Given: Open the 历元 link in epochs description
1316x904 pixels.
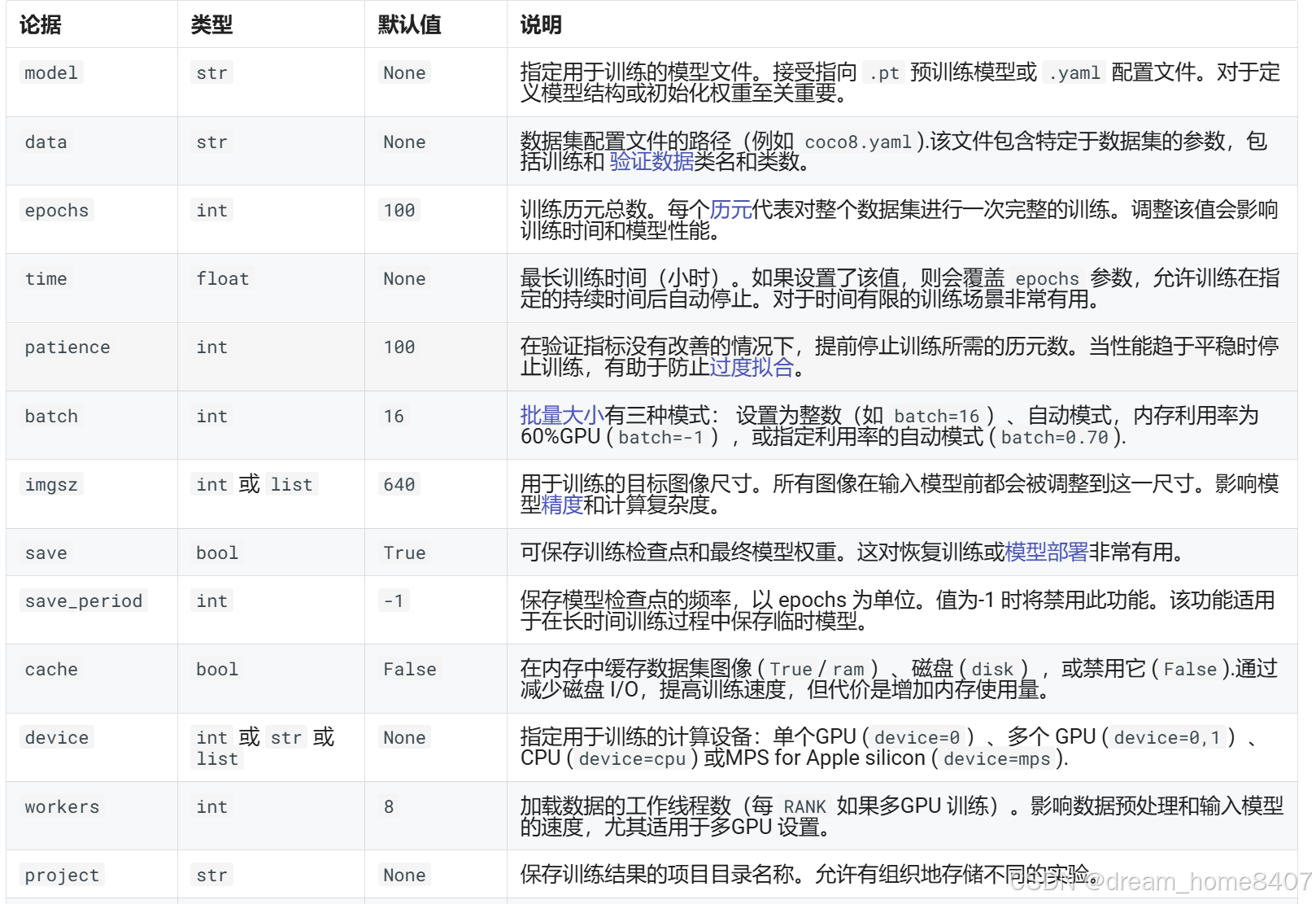Looking at the screenshot, I should click(x=730, y=210).
